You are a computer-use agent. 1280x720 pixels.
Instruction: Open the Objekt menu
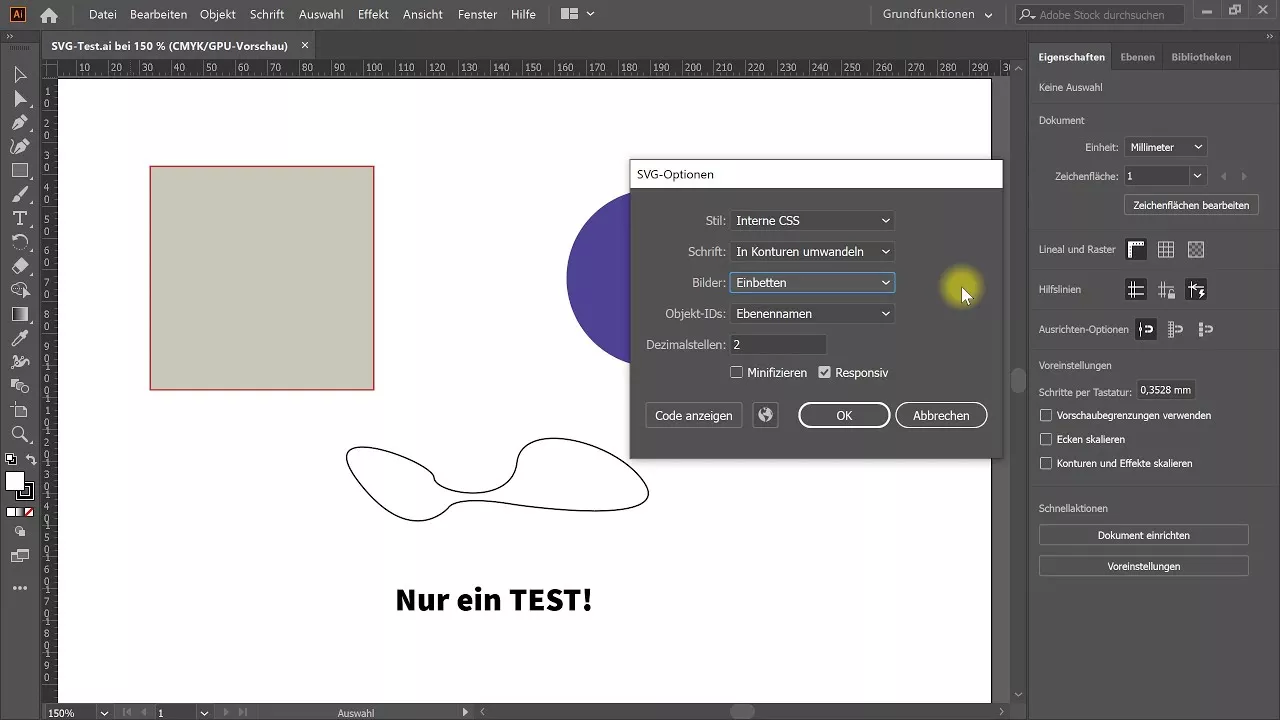tap(217, 14)
